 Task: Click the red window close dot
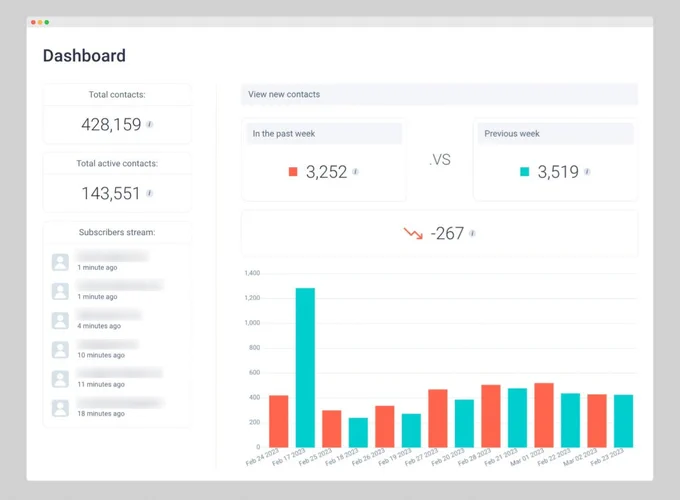click(x=33, y=22)
